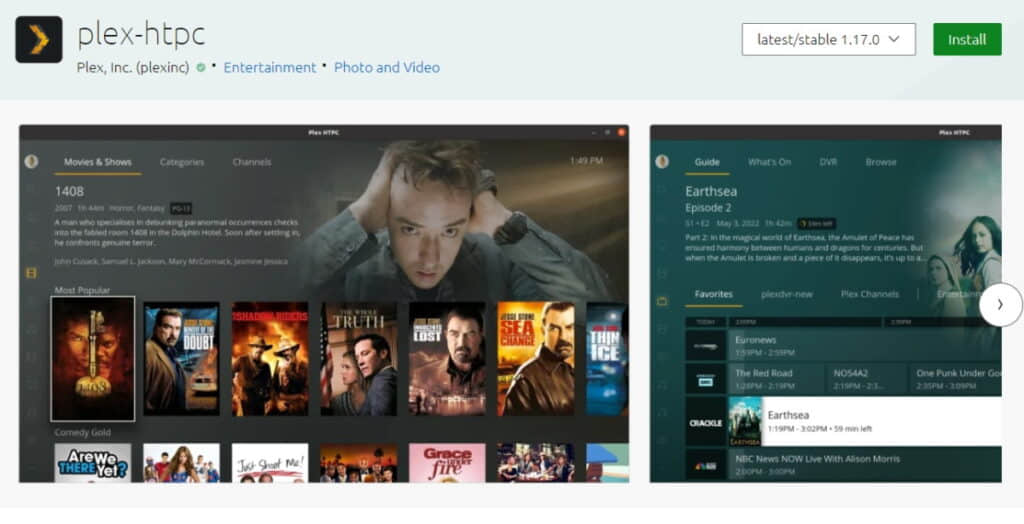Select the Benefit of the Doubt poster
Image resolution: width=1024 pixels, height=524 pixels.
(182, 359)
